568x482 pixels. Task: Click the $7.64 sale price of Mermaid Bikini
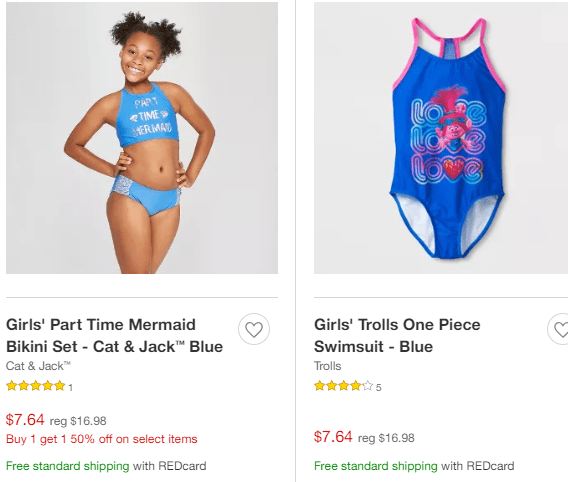(25, 420)
